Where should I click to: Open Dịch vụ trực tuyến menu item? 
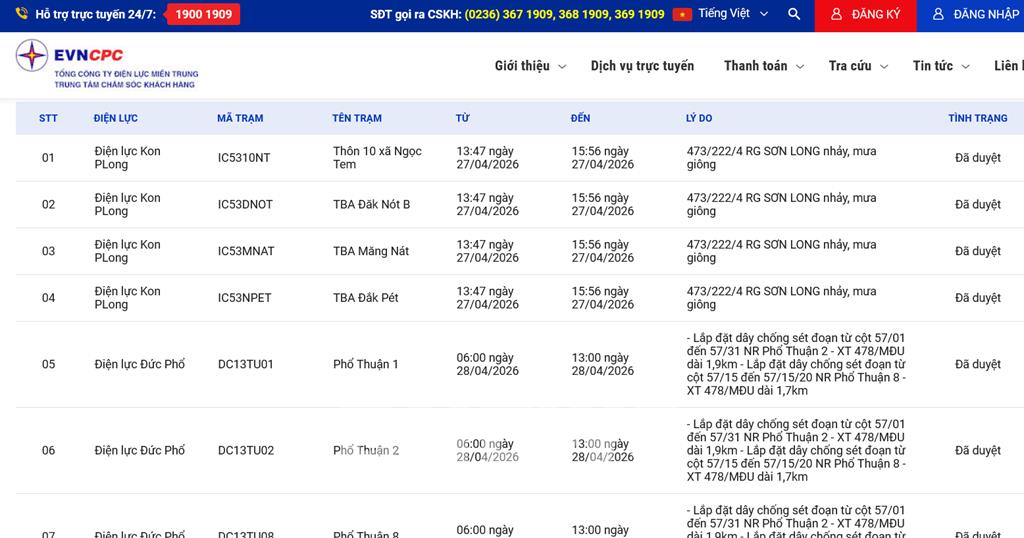(x=642, y=66)
